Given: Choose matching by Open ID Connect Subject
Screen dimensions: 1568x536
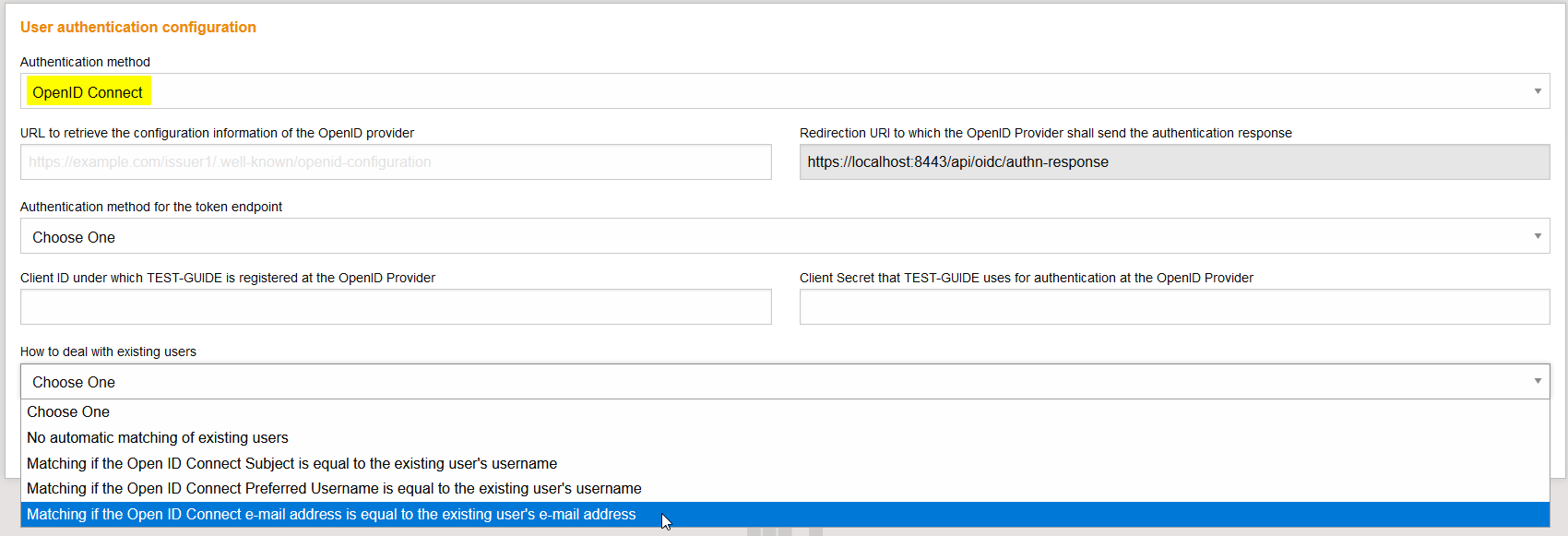Looking at the screenshot, I should tap(291, 464).
